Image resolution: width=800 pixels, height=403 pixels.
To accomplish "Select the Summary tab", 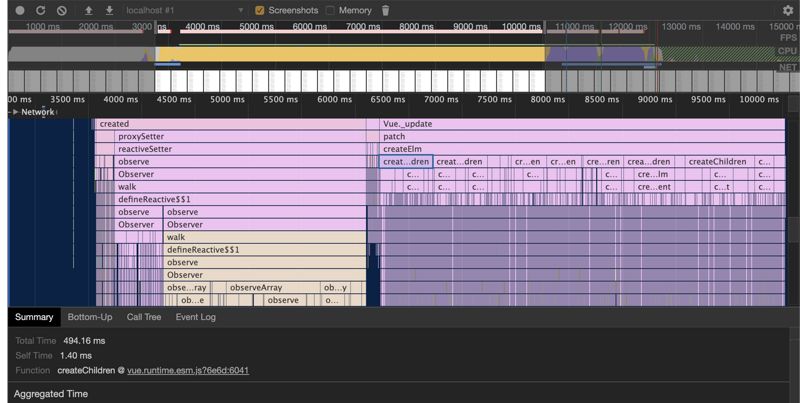I will coord(34,317).
